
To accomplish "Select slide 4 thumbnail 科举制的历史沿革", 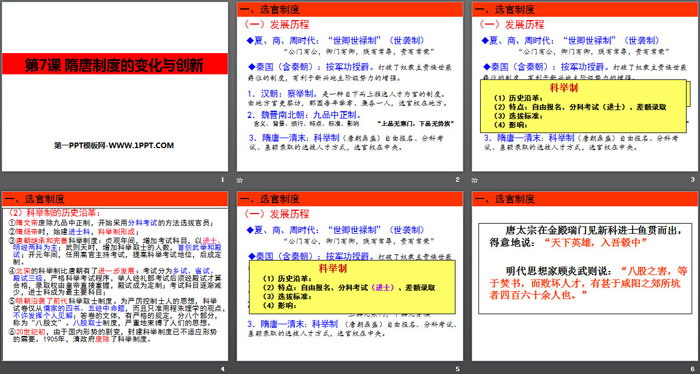I will coord(115,276).
